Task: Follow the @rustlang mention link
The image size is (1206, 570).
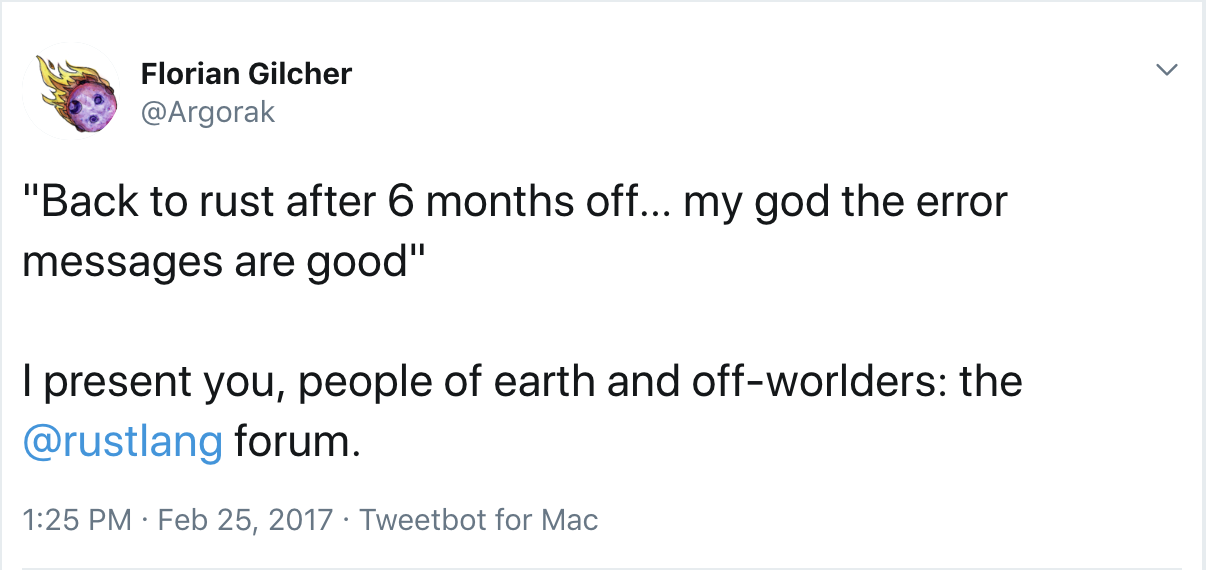Action: pyautogui.click(x=123, y=441)
